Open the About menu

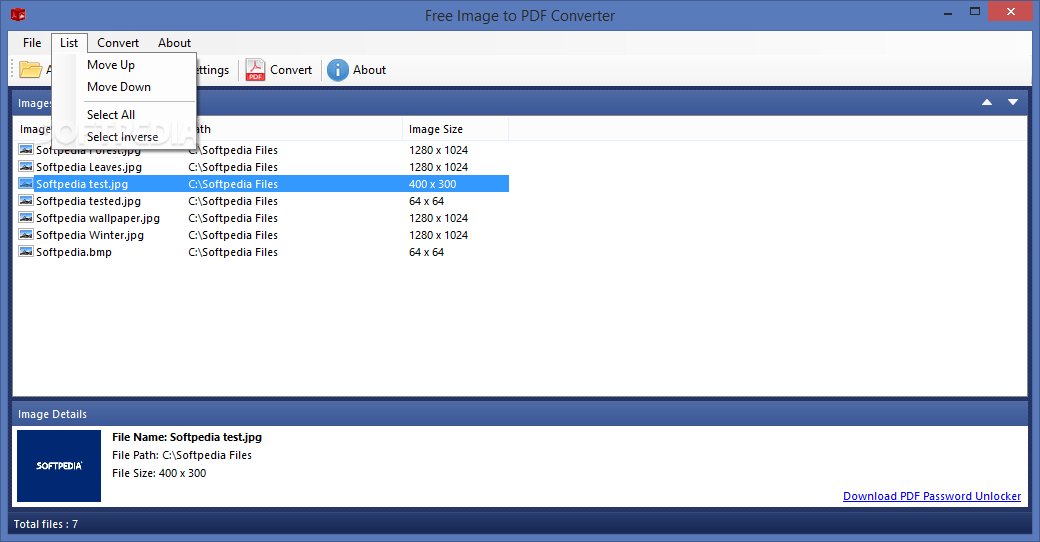click(174, 42)
